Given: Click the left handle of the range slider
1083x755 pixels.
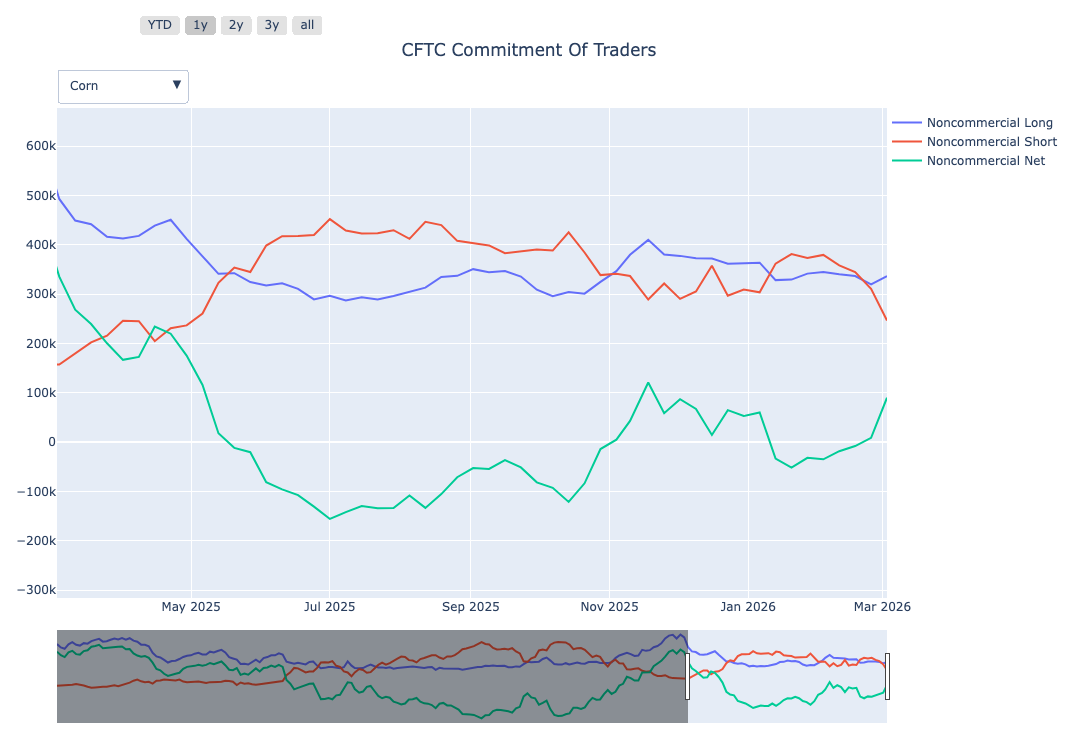Looking at the screenshot, I should (x=687, y=676).
